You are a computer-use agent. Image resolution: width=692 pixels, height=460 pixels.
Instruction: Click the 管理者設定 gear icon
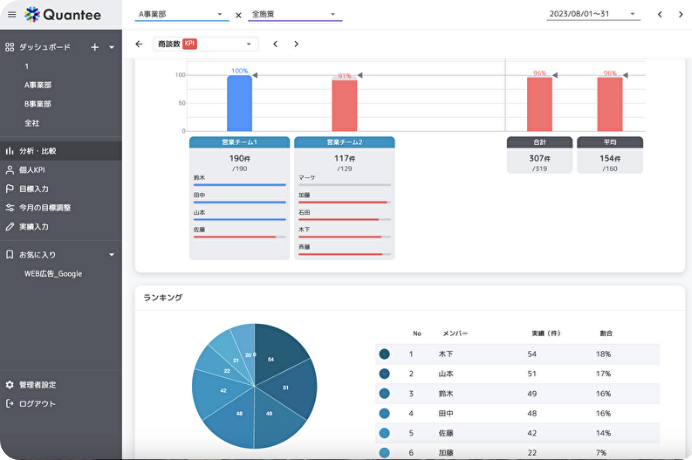pos(10,385)
